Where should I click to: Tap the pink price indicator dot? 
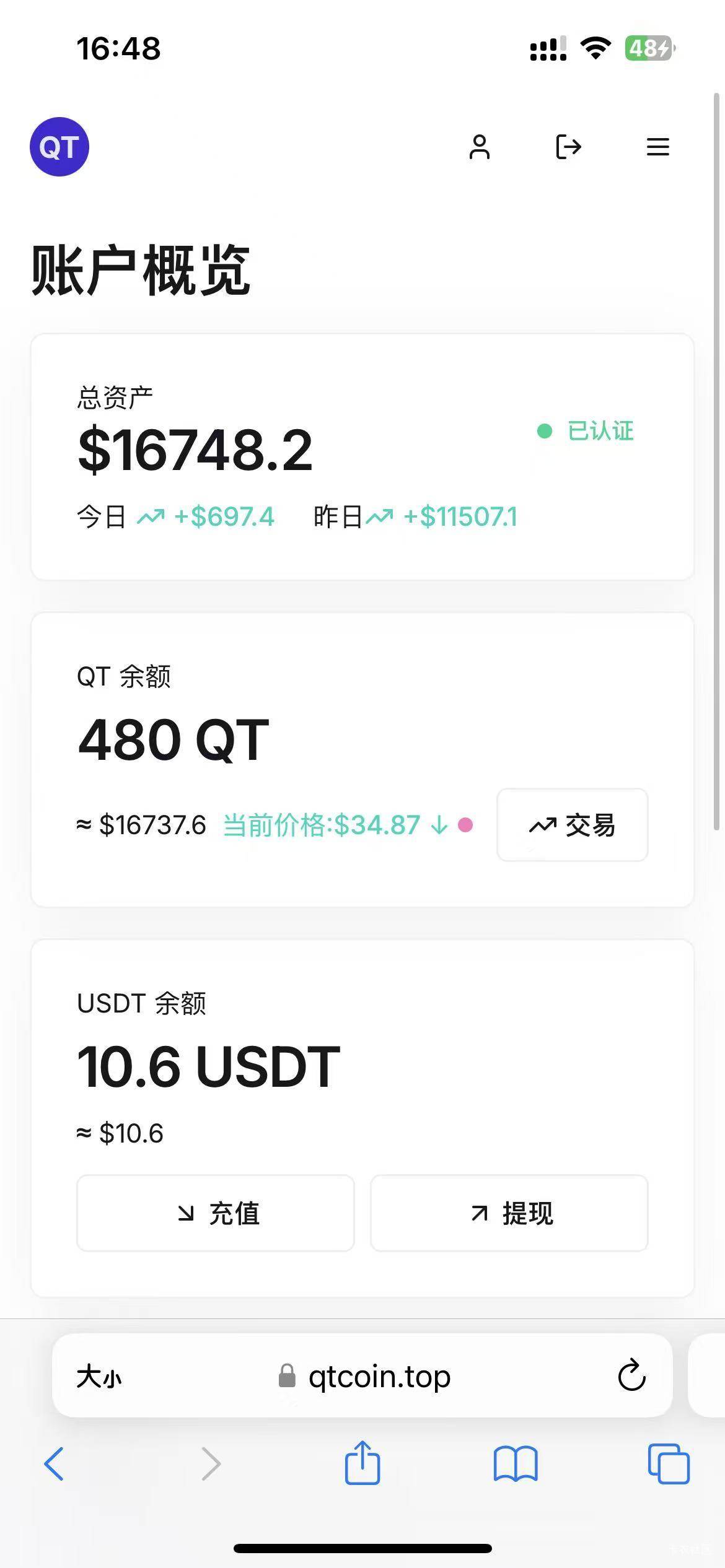coord(465,825)
